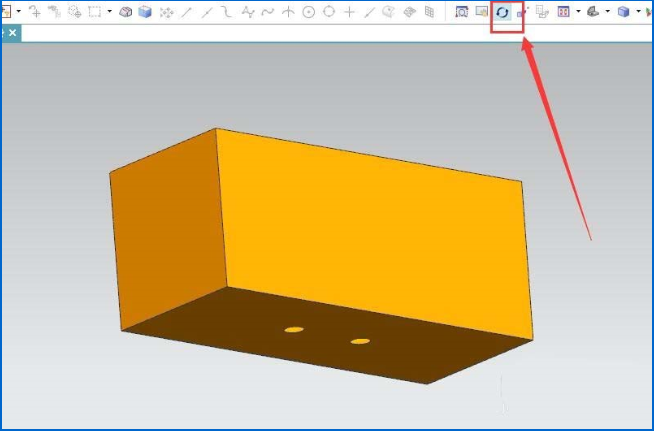Click the blue solid cube icon
654x432 pixels.
tap(145, 12)
